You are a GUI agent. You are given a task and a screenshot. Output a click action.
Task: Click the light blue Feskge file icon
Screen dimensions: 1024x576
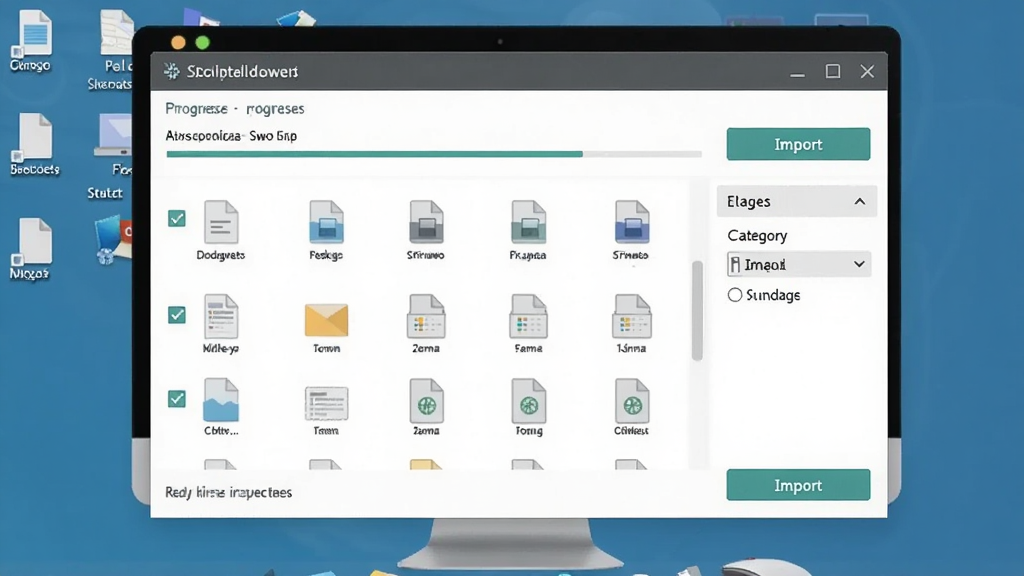click(327, 222)
